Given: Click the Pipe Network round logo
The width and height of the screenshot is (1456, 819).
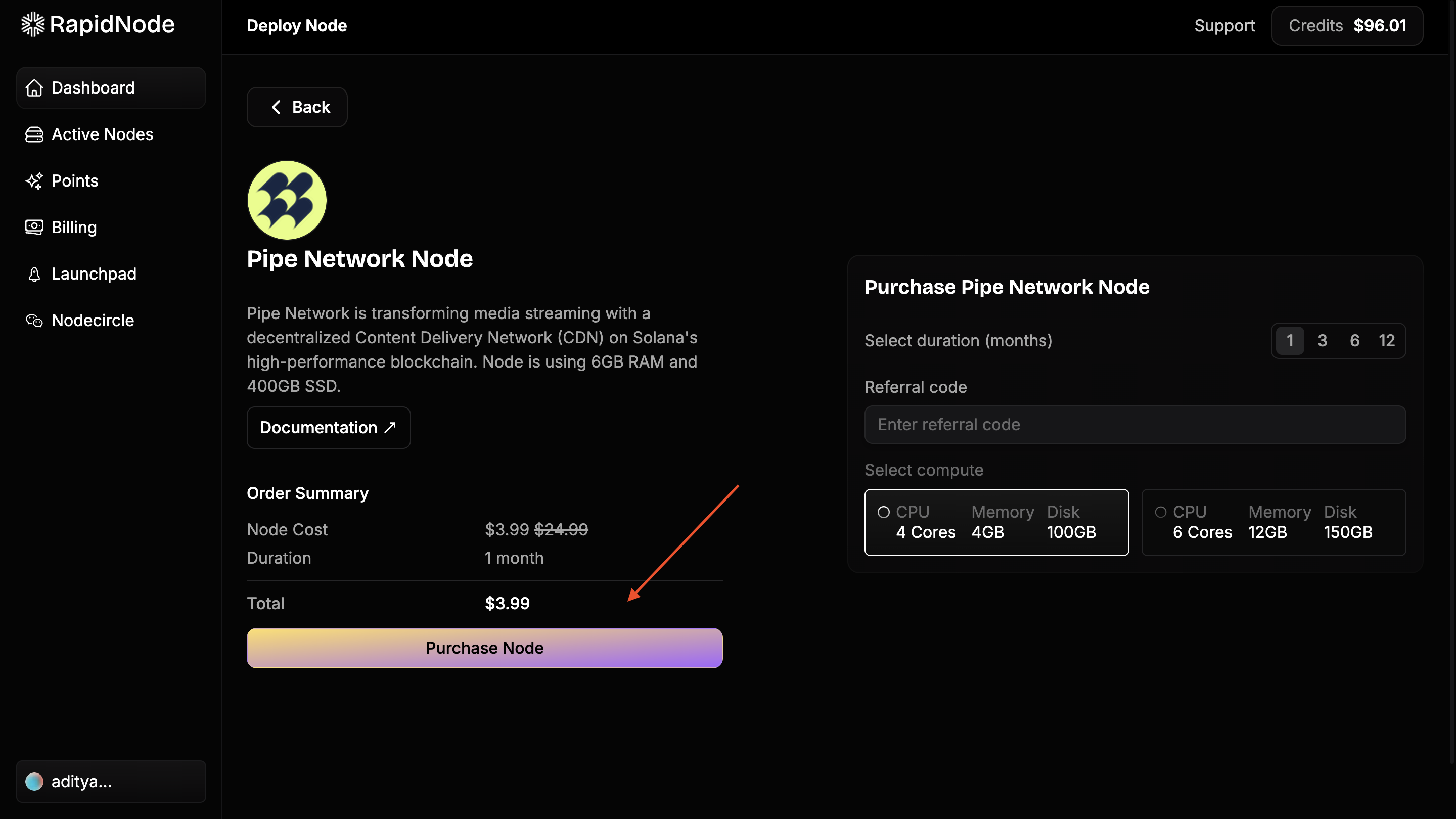Looking at the screenshot, I should pos(287,200).
